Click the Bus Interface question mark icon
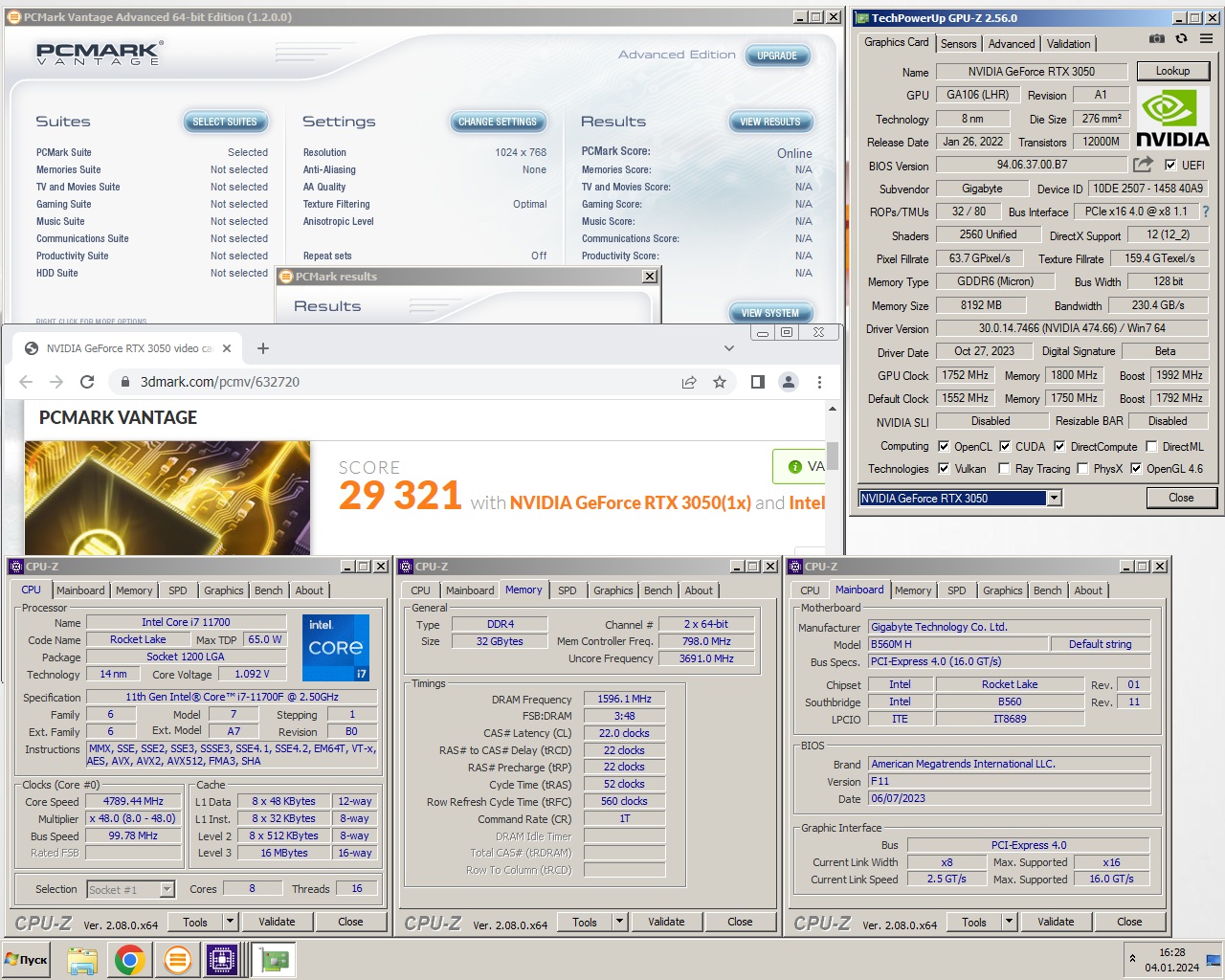This screenshot has width=1225, height=980. pyautogui.click(x=1206, y=212)
